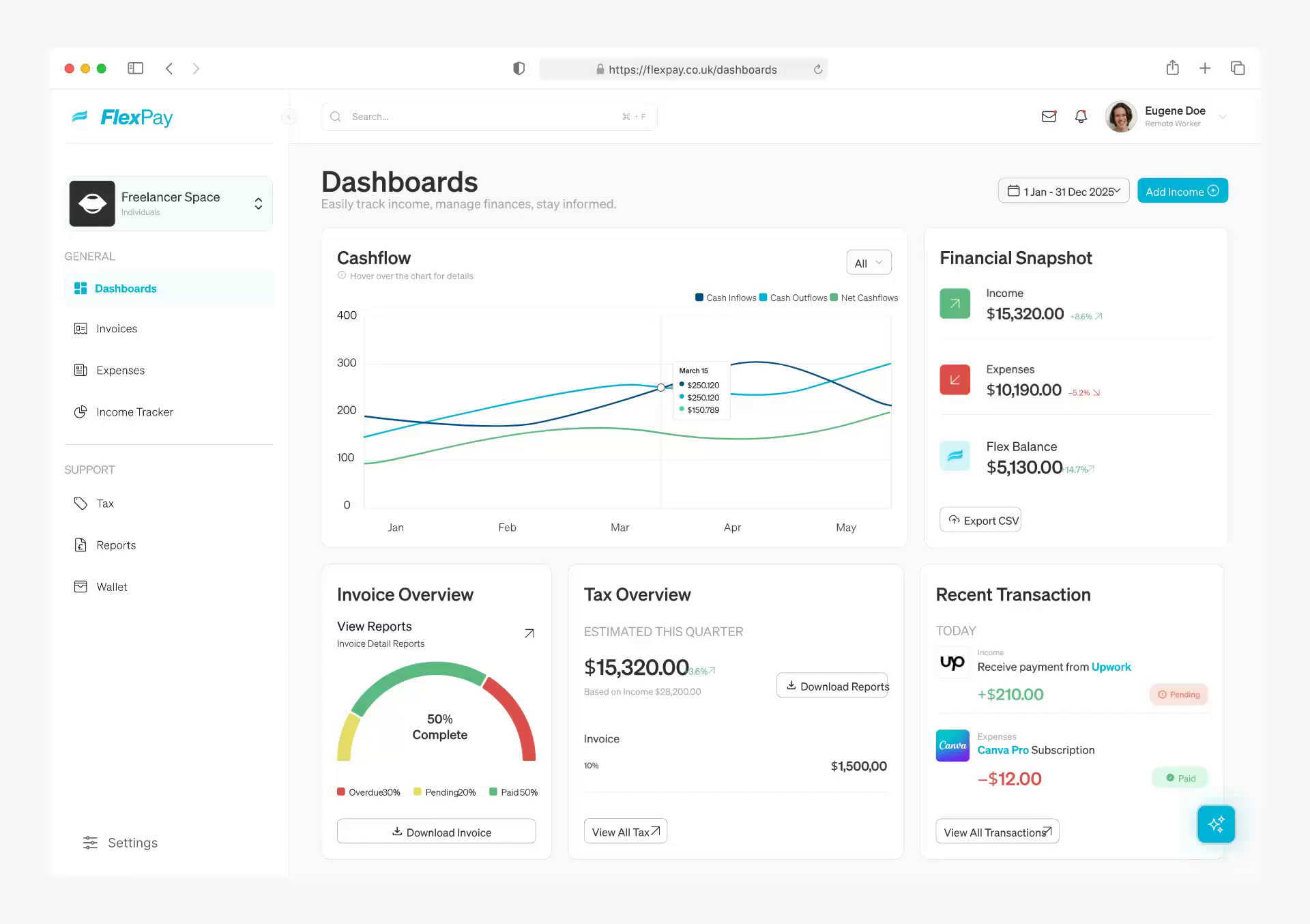This screenshot has width=1310, height=924.
Task: Expand the Freelancer Space workspace switcher
Action: (x=259, y=203)
